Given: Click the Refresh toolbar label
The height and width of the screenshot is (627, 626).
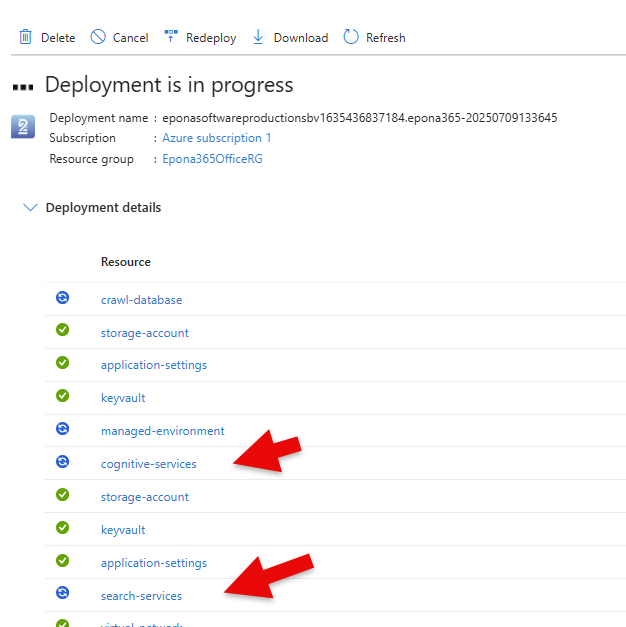Looking at the screenshot, I should pos(386,38).
